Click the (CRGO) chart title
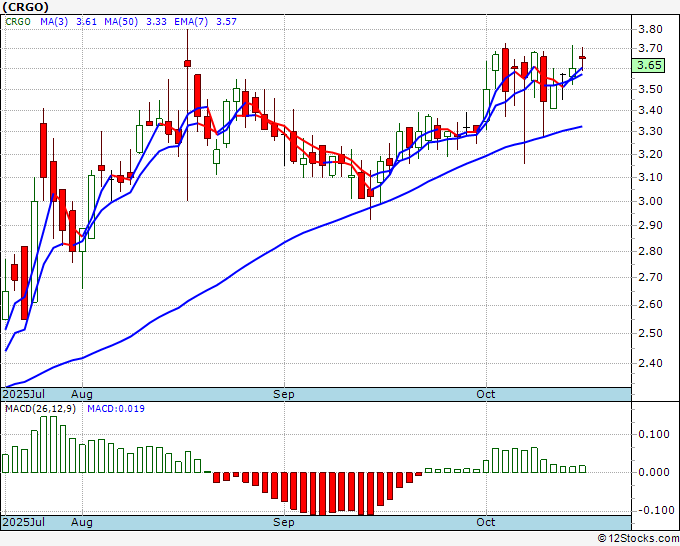This screenshot has width=680, height=546. (x=26, y=7)
